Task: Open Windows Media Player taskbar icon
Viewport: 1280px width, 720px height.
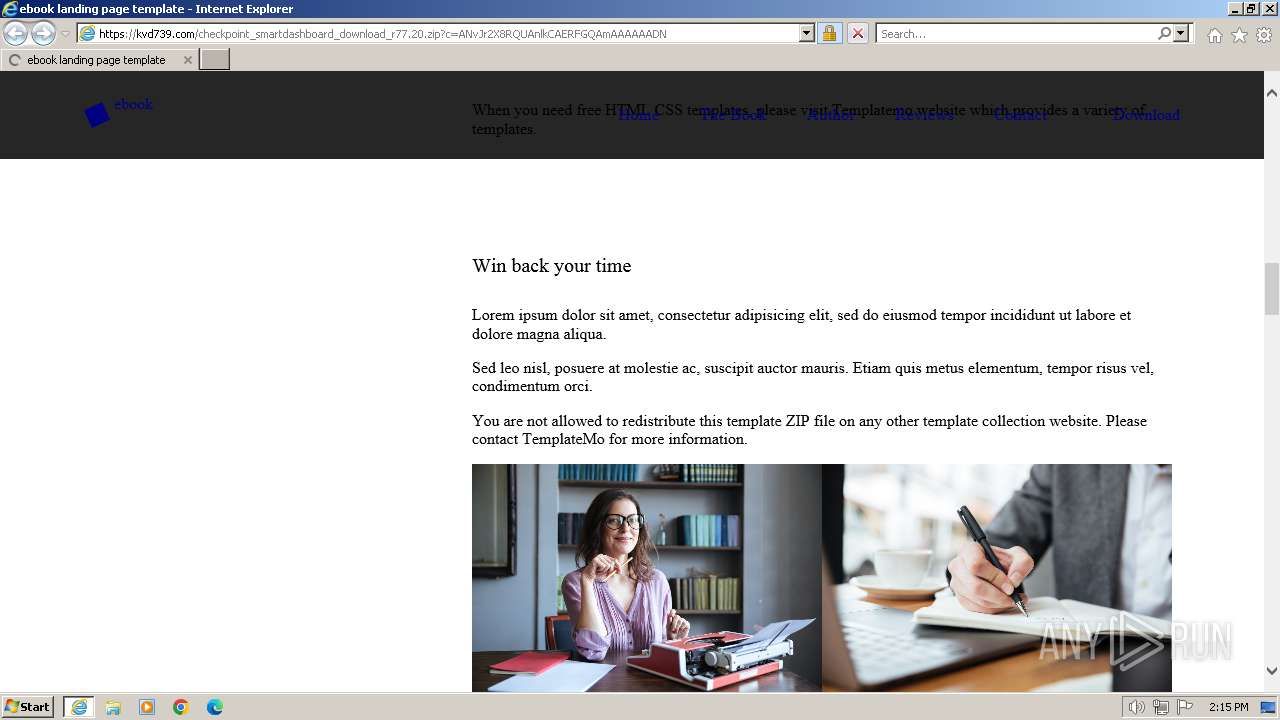Action: coord(147,707)
